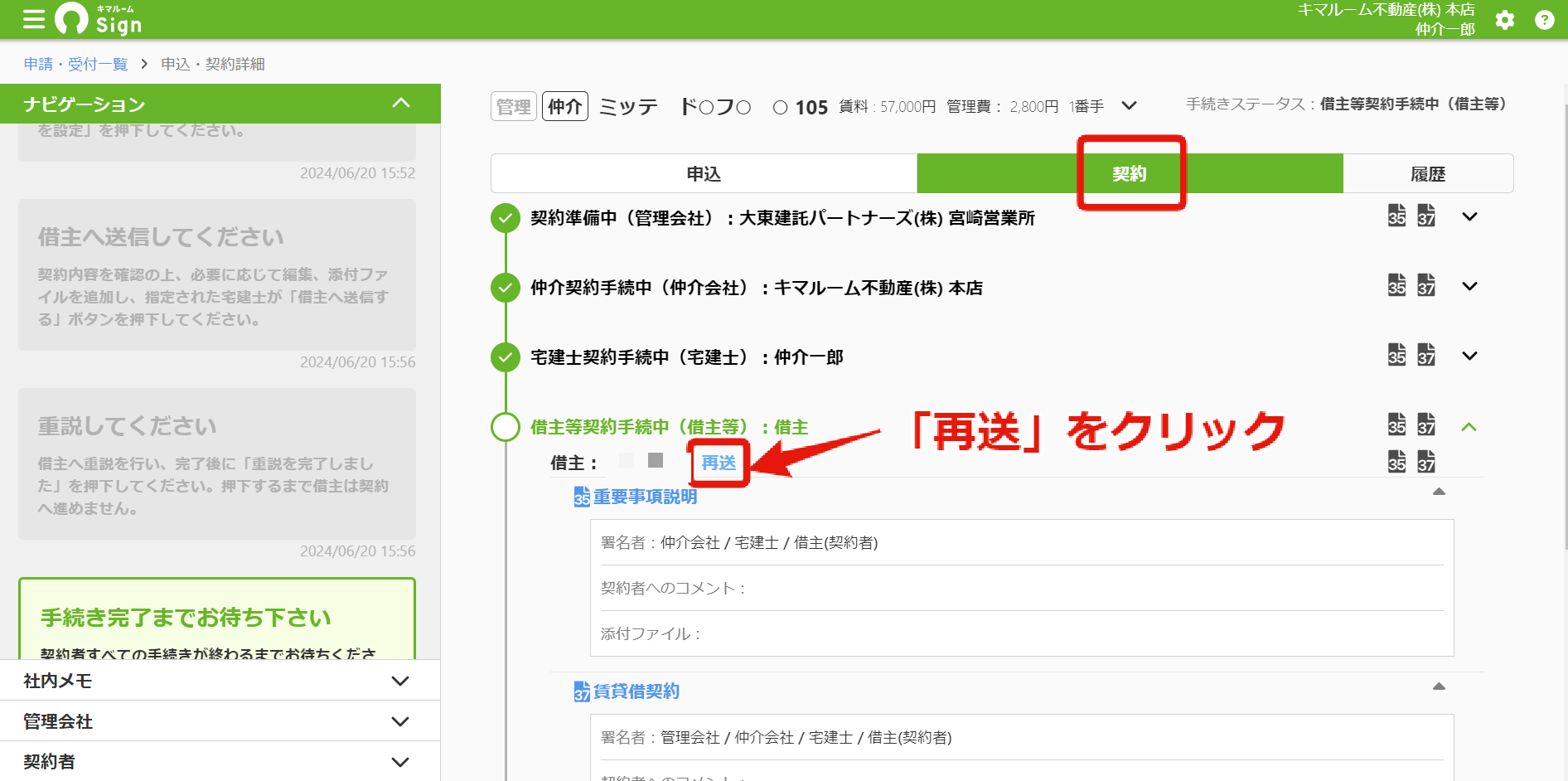Expand the 社内メモ section

click(220, 681)
